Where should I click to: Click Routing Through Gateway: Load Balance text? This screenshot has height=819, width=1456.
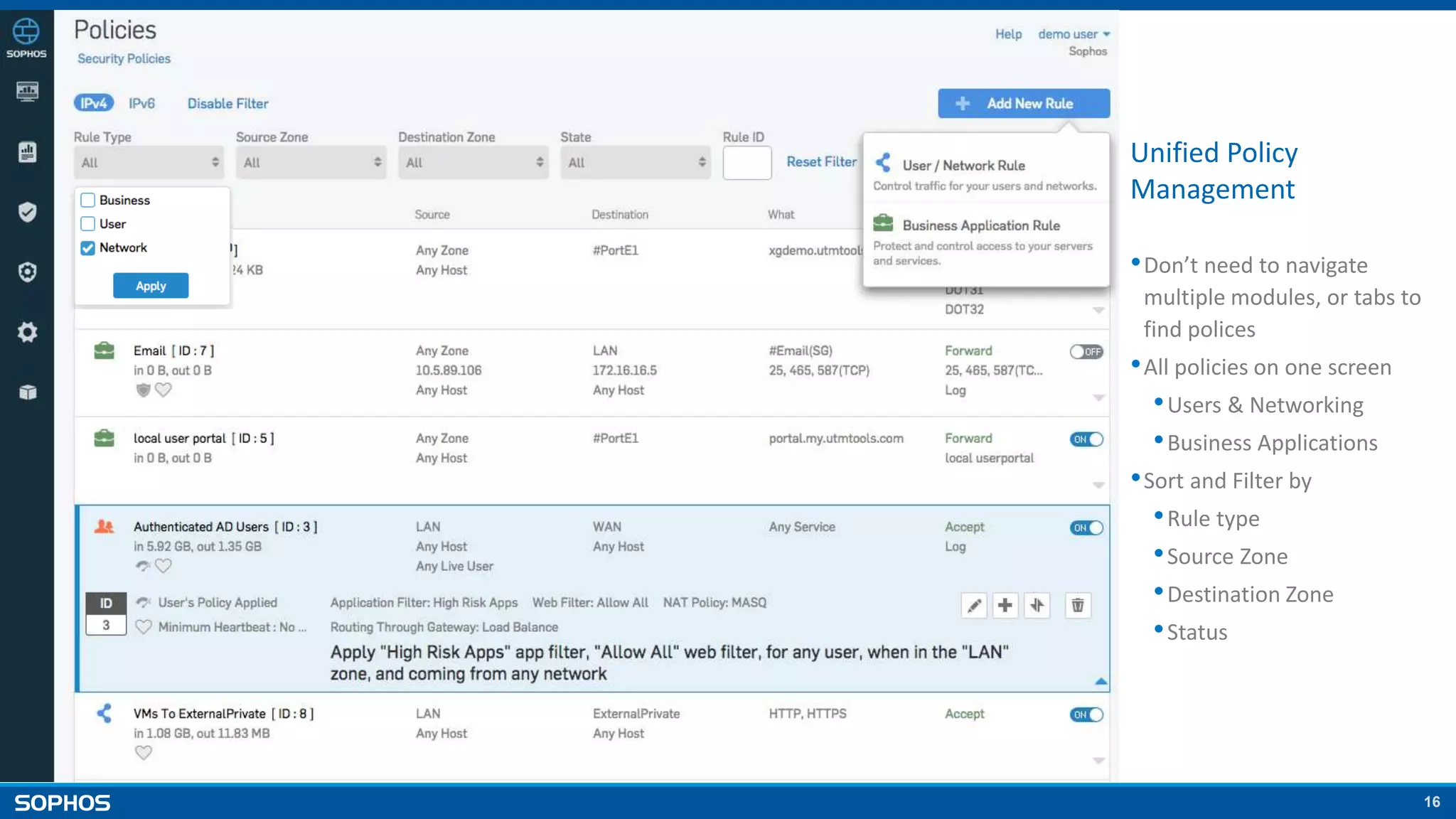tap(444, 627)
